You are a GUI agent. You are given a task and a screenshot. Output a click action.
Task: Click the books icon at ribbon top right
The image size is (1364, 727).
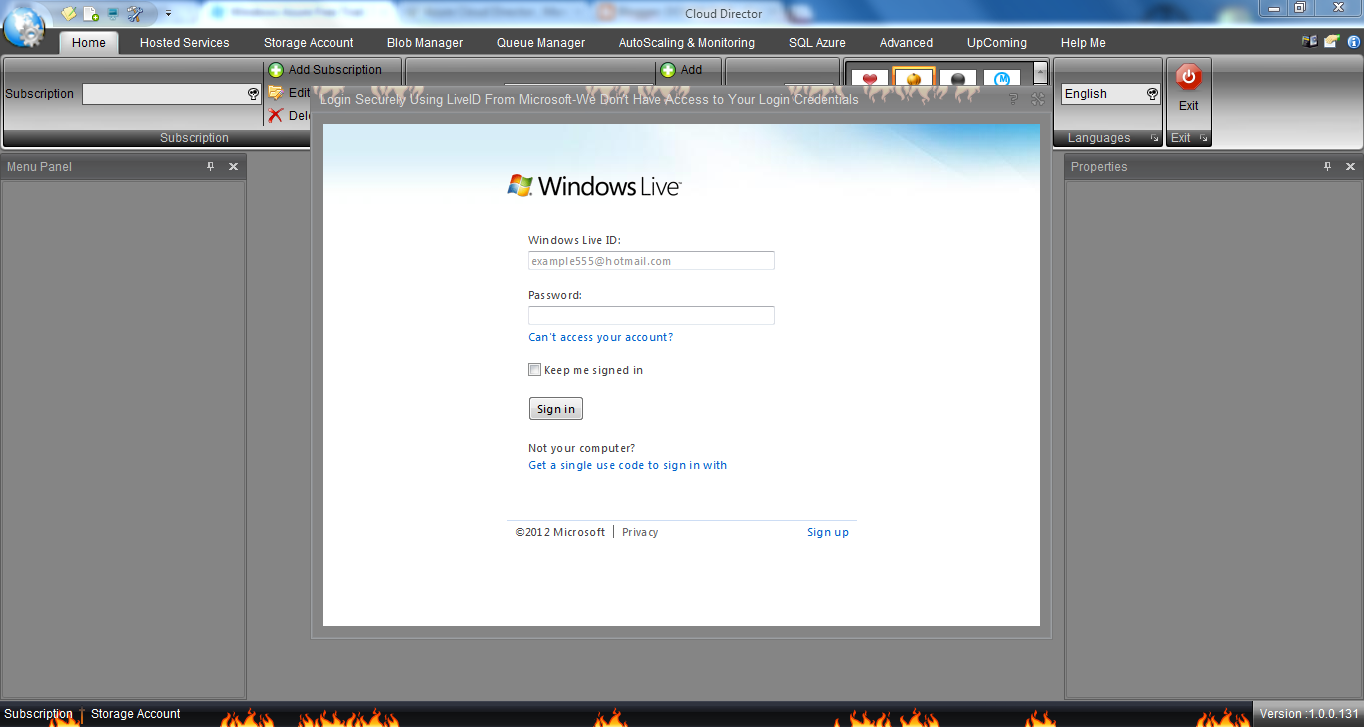click(1309, 41)
